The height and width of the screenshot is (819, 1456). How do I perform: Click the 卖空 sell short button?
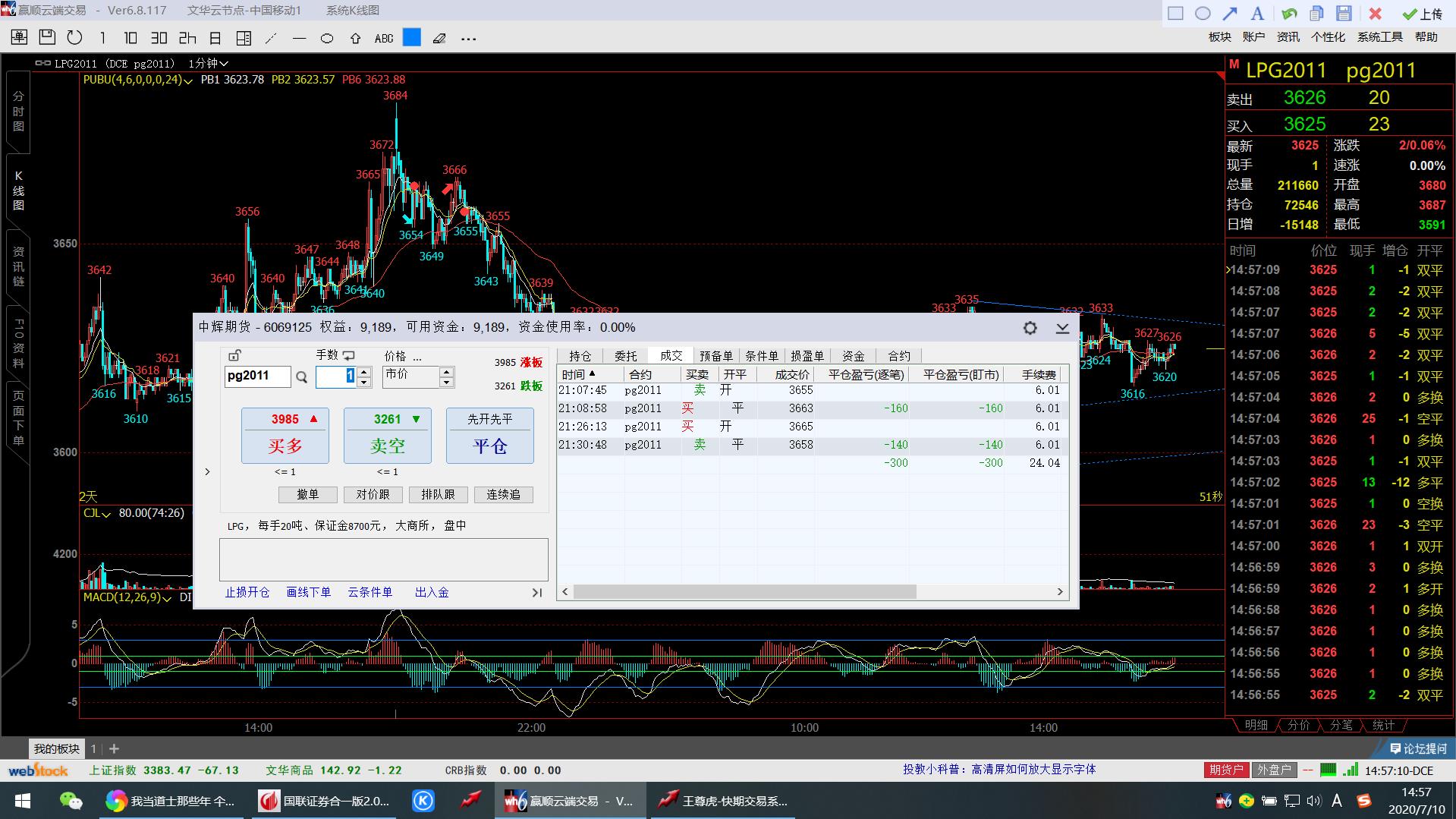(x=387, y=436)
